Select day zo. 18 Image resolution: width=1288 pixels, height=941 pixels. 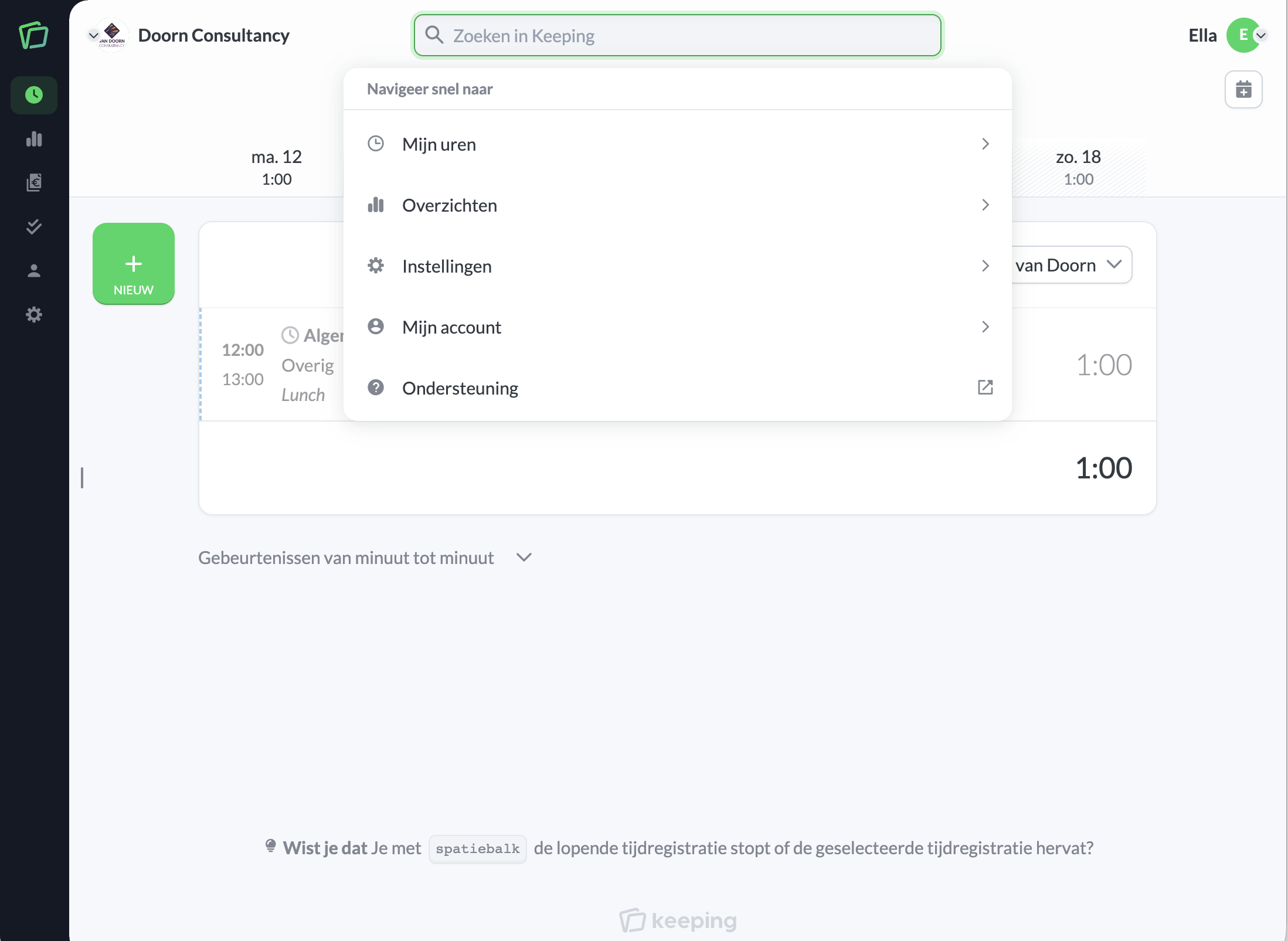click(x=1079, y=167)
